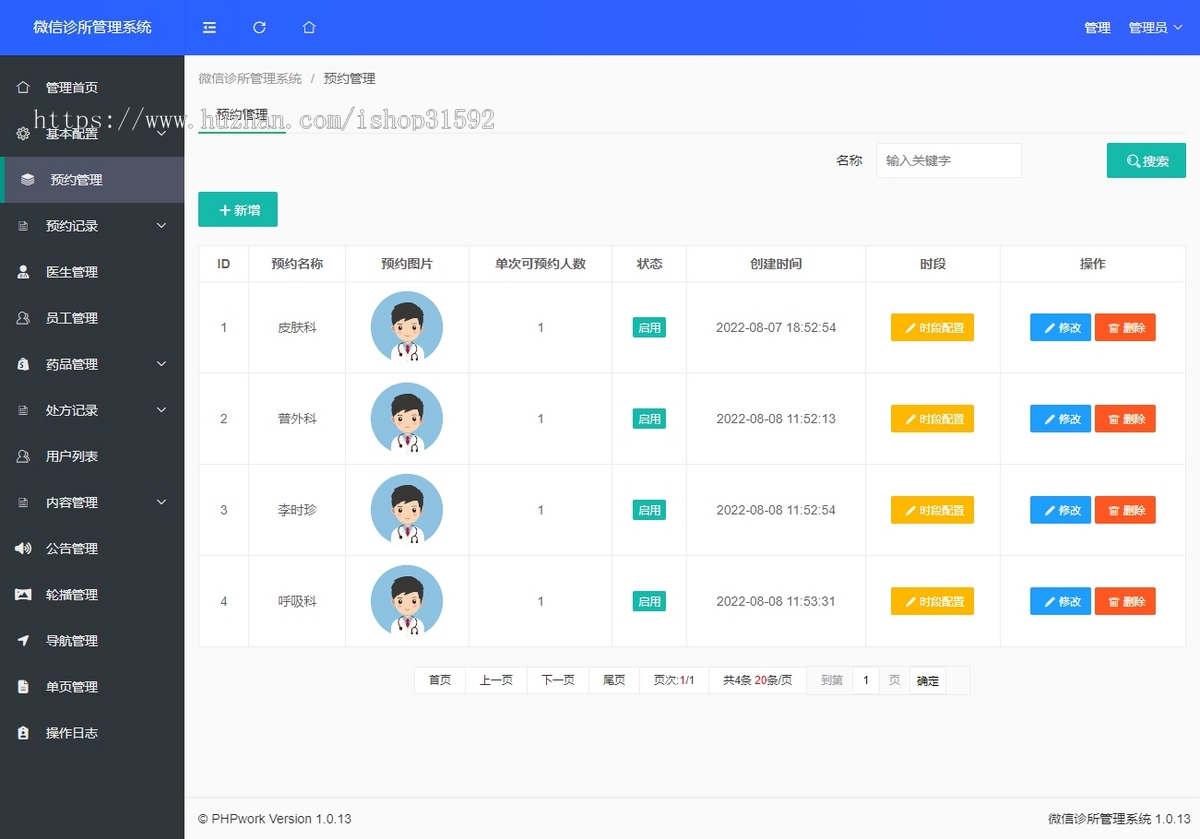Click 上一页 in pagination
This screenshot has width=1200, height=839.
(x=496, y=680)
